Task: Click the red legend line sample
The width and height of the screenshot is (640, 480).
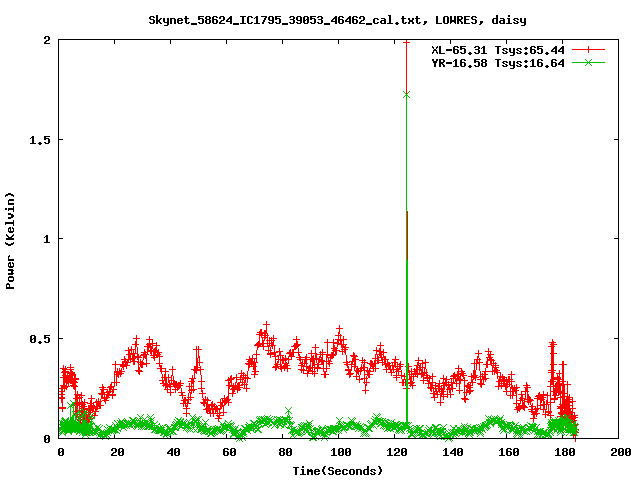Action: [x=588, y=50]
